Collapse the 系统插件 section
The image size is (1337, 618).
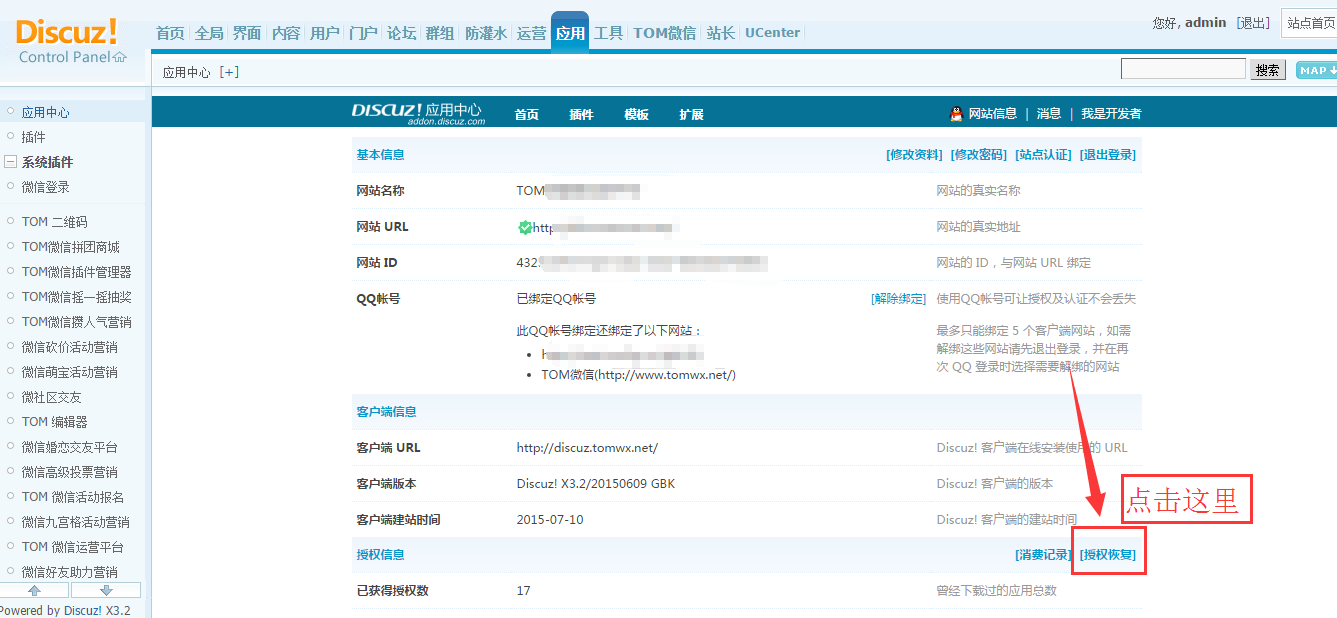point(10,162)
